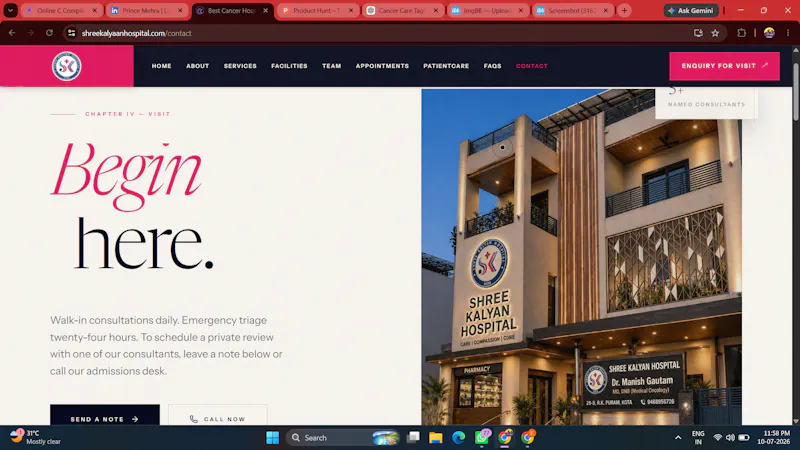The width and height of the screenshot is (800, 450).
Task: Close the Product Hunt tab
Action: [x=351, y=11]
